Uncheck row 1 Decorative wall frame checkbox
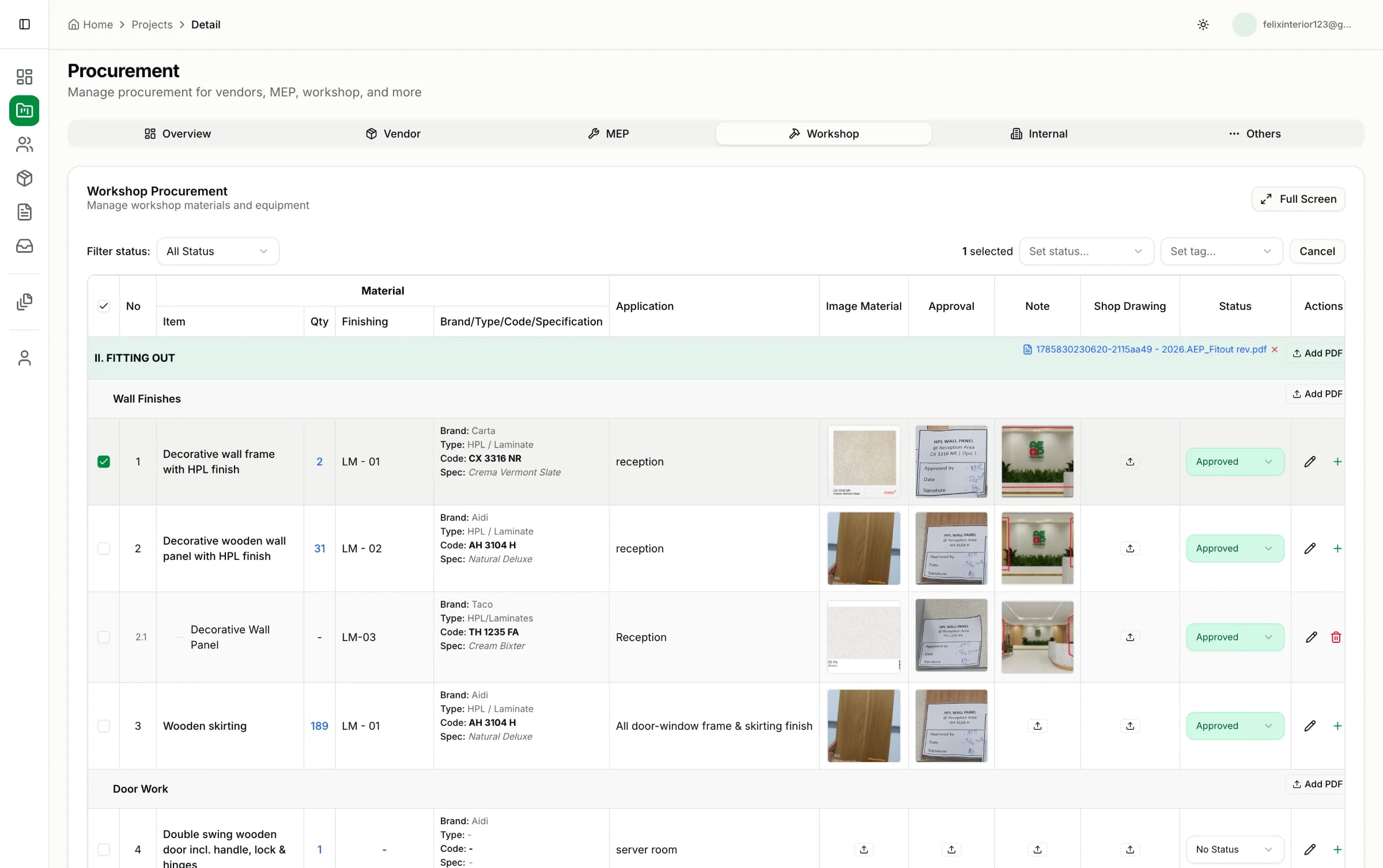Image resolution: width=1383 pixels, height=868 pixels. [x=104, y=461]
